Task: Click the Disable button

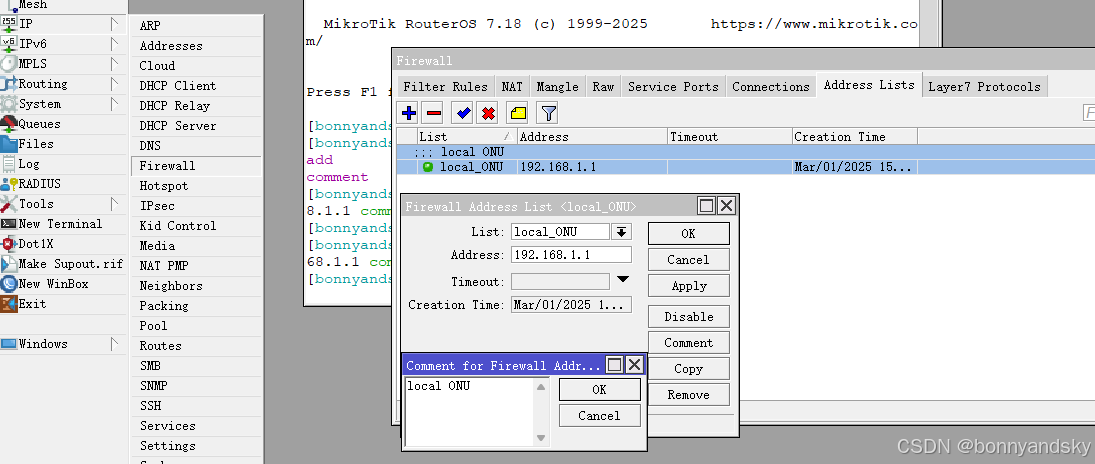Action: tap(689, 317)
